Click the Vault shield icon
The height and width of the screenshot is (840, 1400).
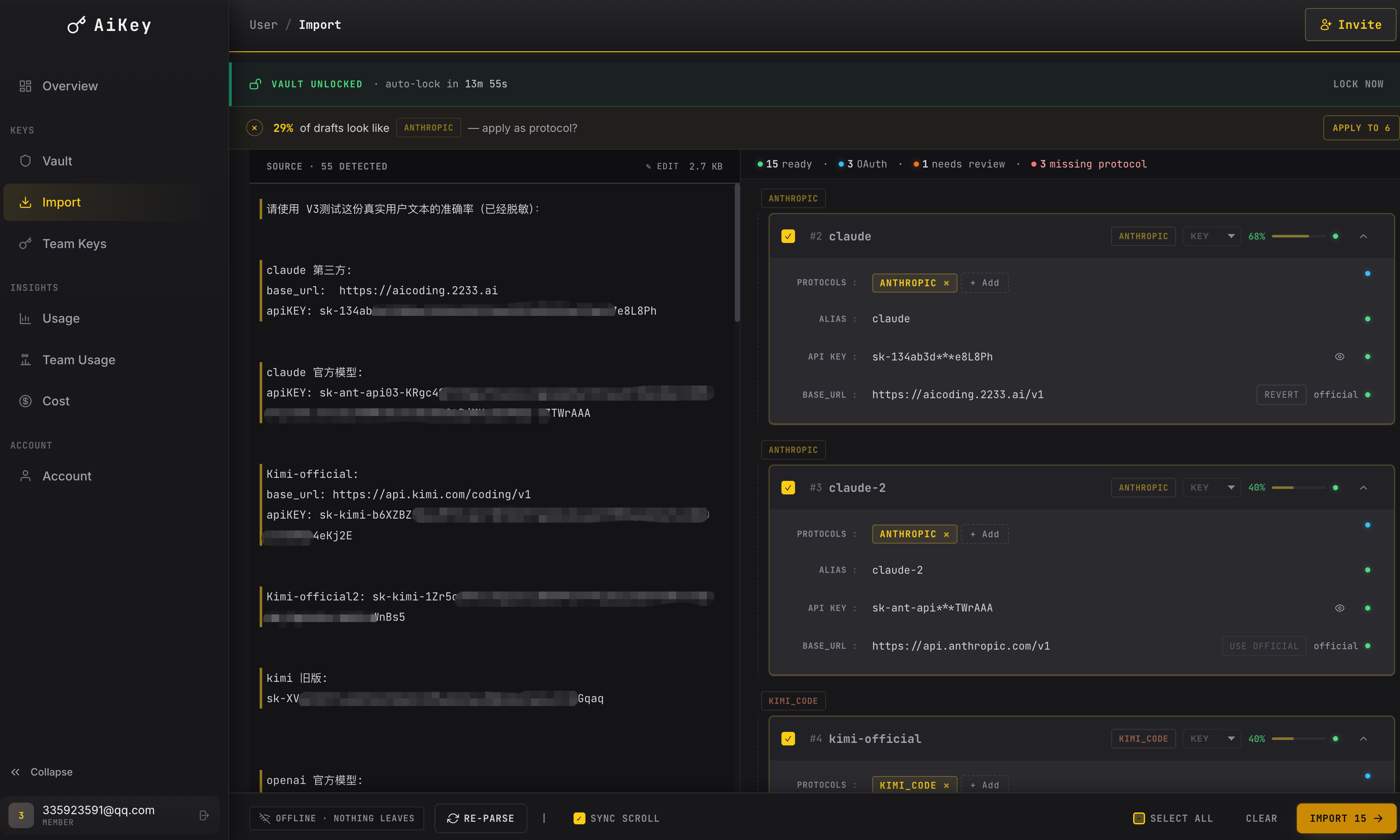[25, 161]
